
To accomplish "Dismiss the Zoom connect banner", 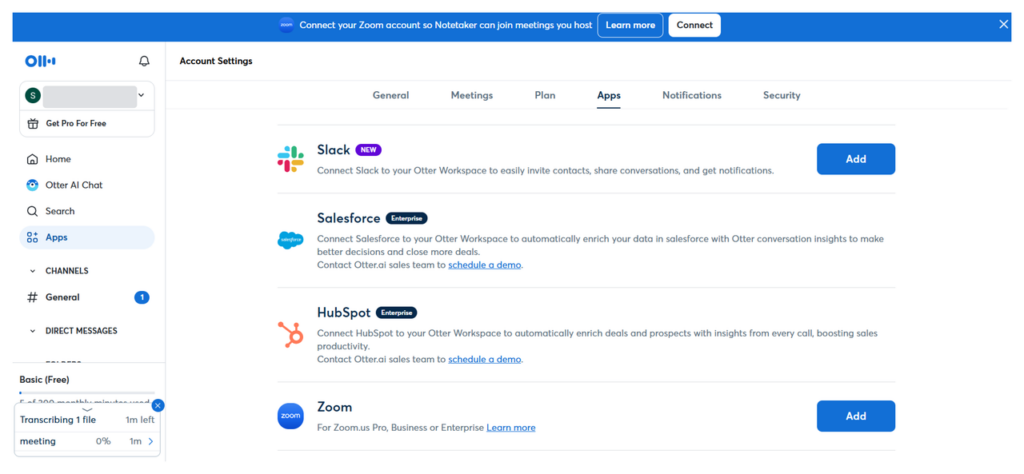I will point(1004,25).
